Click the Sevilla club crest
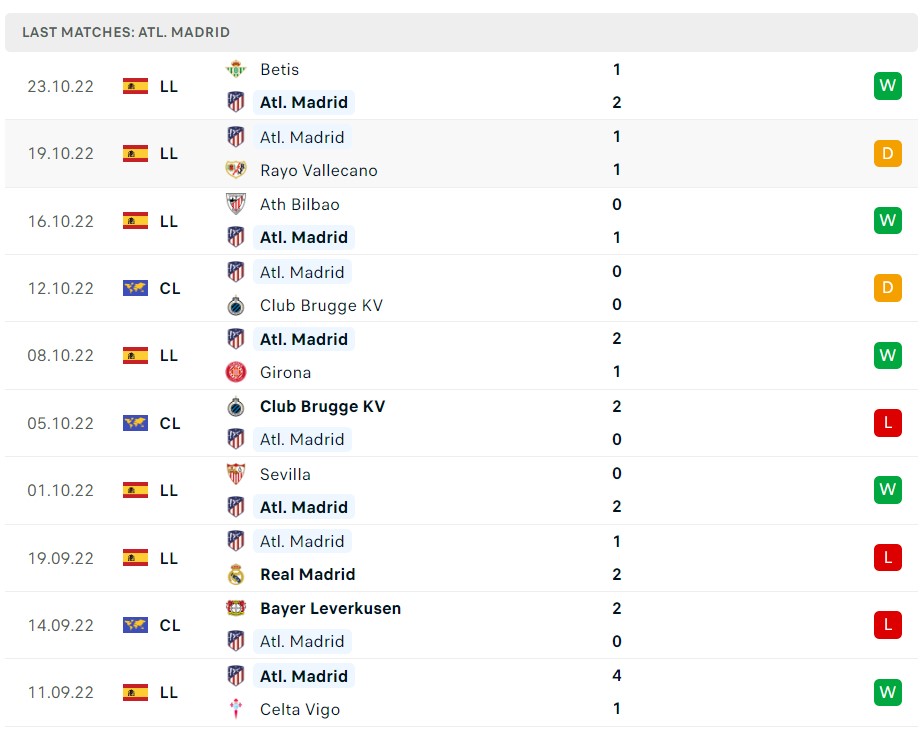 point(236,473)
